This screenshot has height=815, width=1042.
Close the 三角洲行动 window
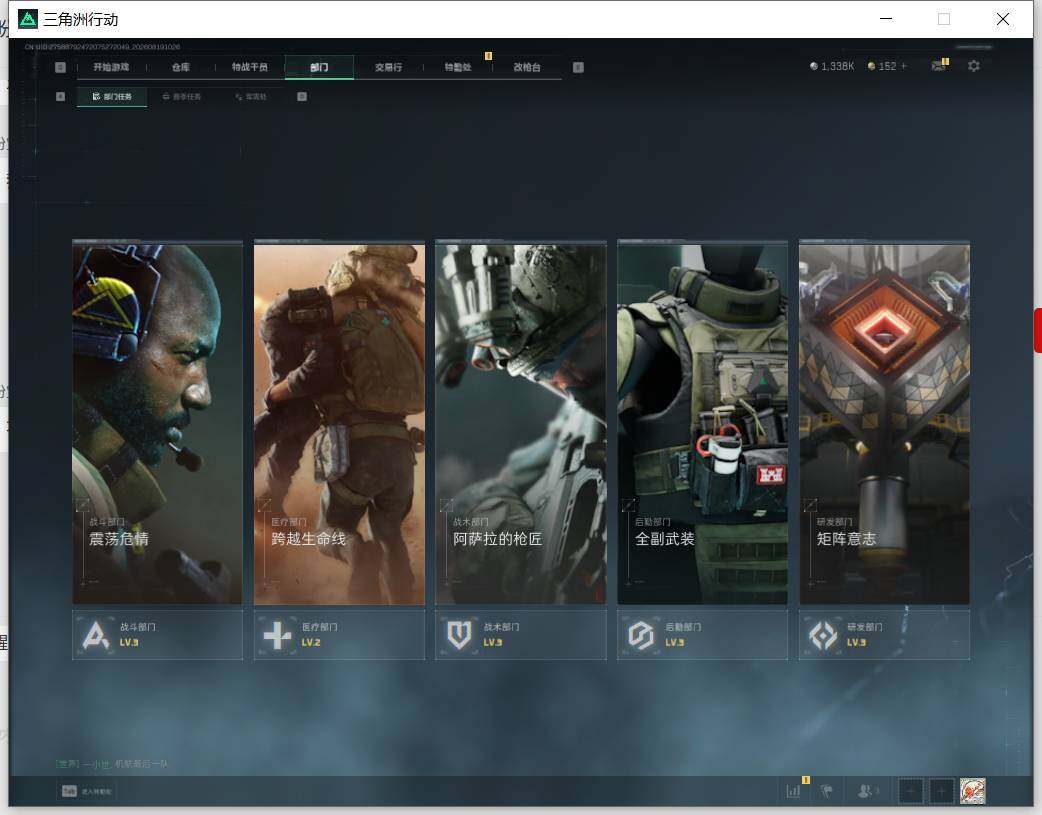1003,19
